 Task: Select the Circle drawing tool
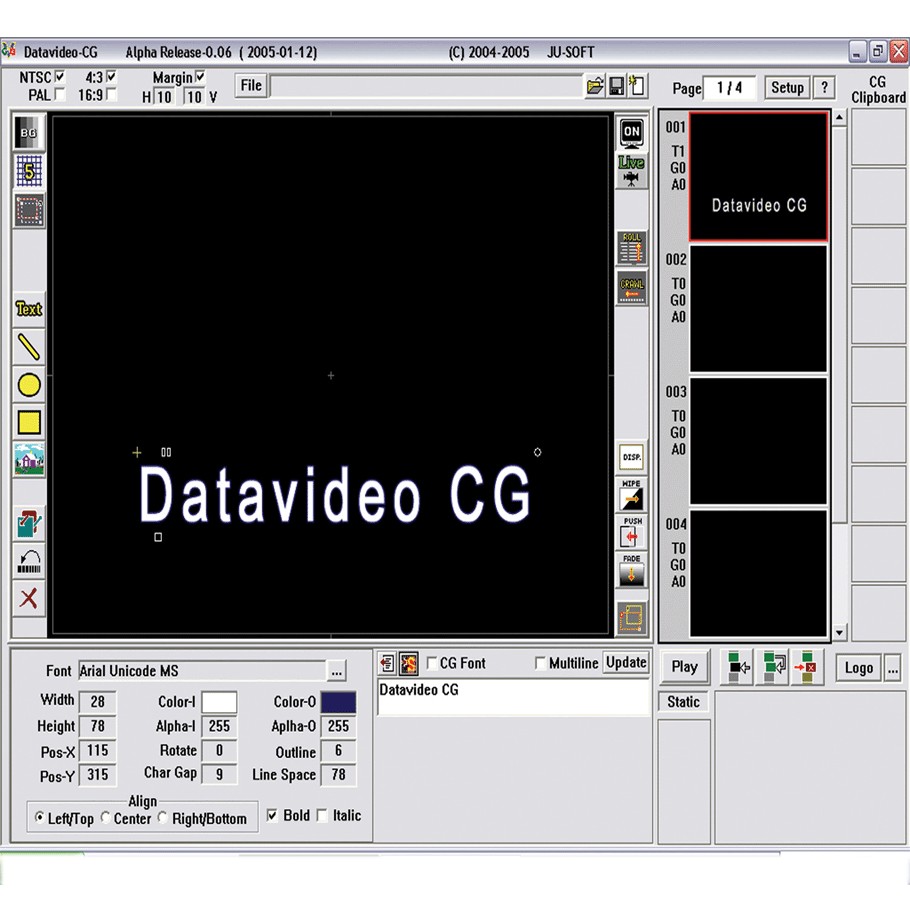(x=27, y=385)
